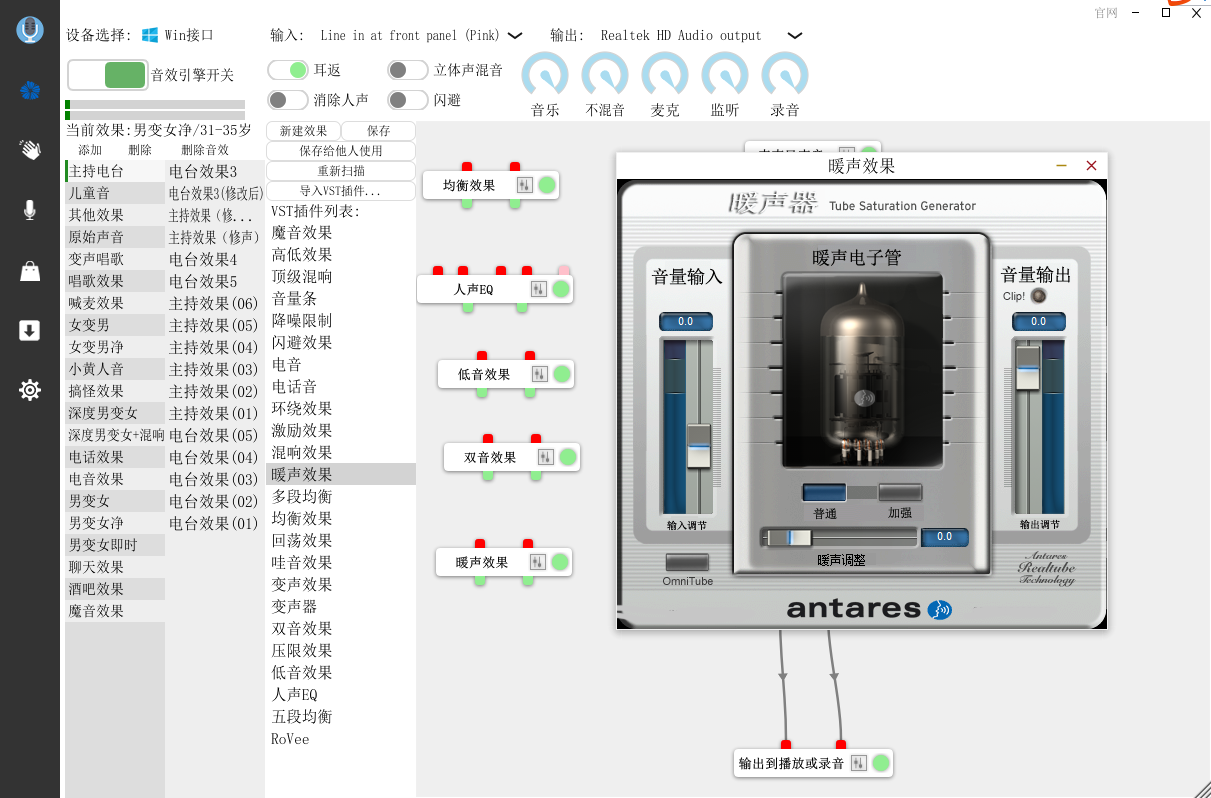Expand the 输入 device dropdown
Viewport: 1211px width, 798px height.
click(x=515, y=35)
